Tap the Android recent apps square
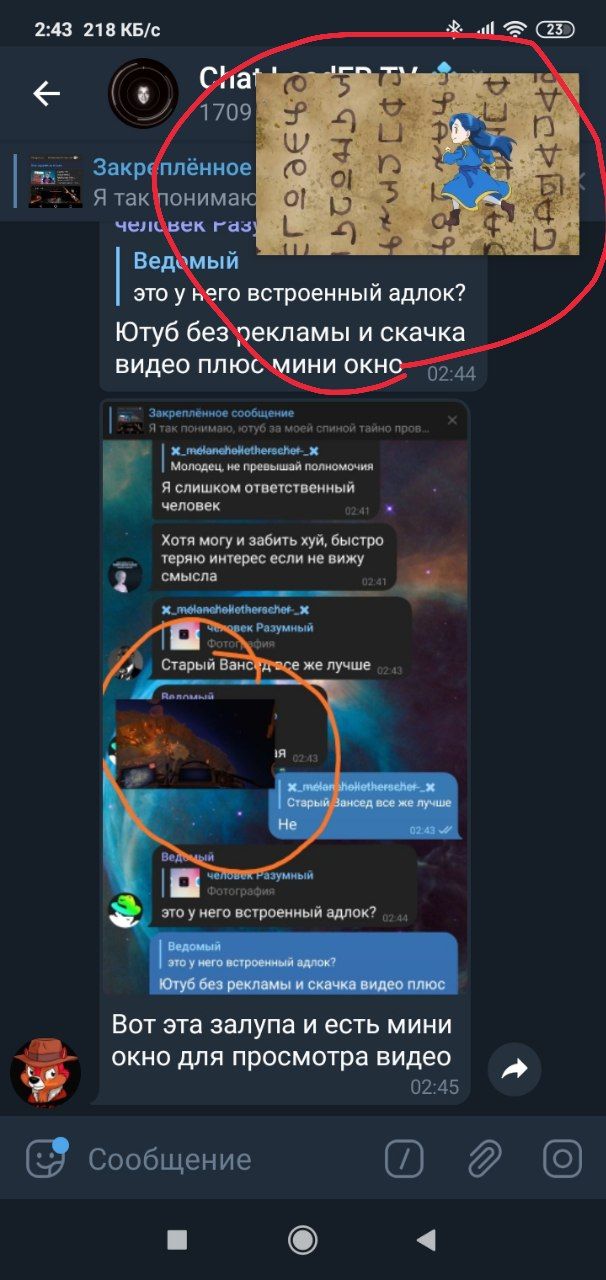The width and height of the screenshot is (606, 1280). [177, 1240]
